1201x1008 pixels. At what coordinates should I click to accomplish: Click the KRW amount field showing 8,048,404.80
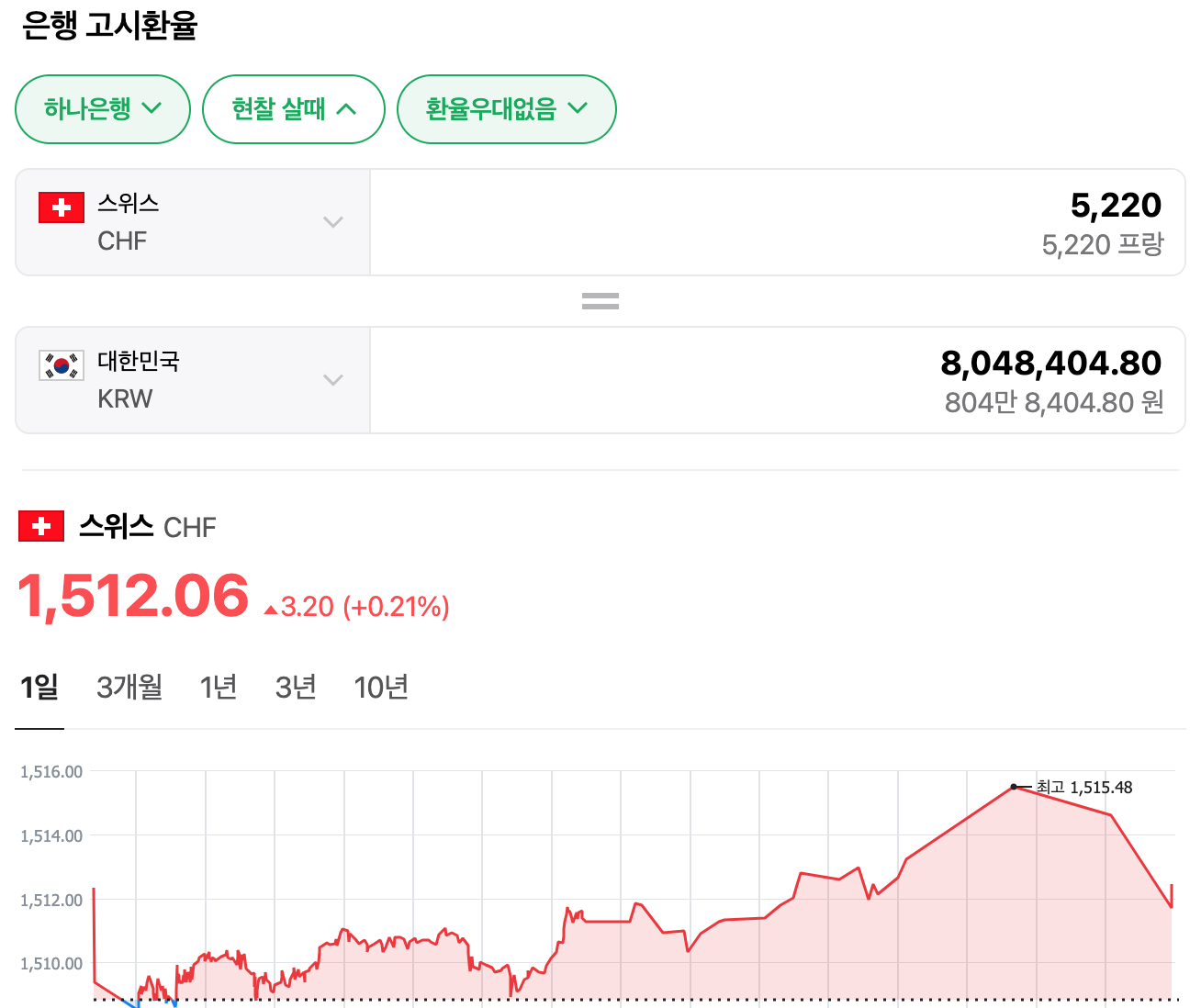777,380
